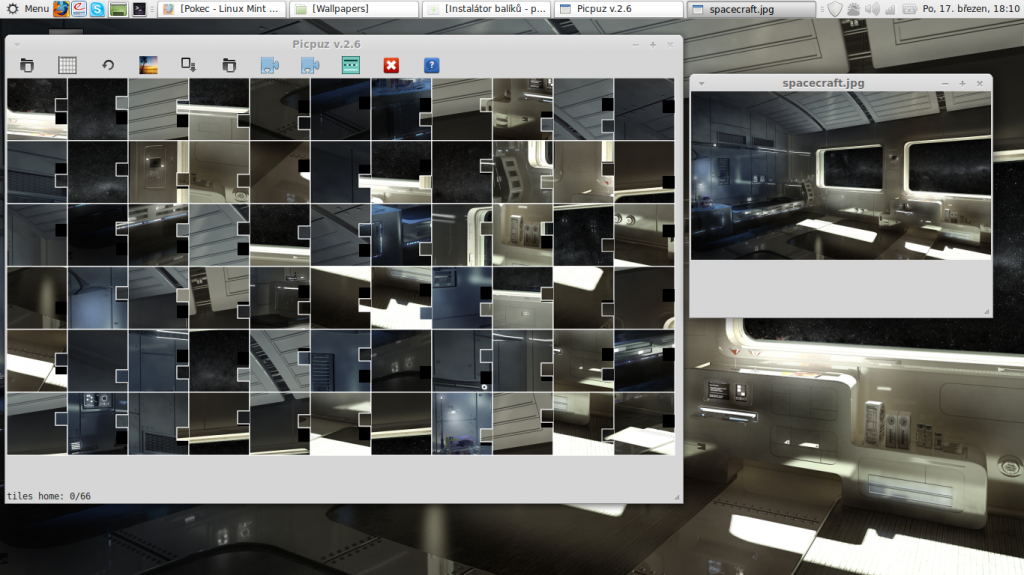Image resolution: width=1024 pixels, height=575 pixels.
Task: Click the first blue puzzle-piece icon beside stacked pages
Action: tap(270, 65)
